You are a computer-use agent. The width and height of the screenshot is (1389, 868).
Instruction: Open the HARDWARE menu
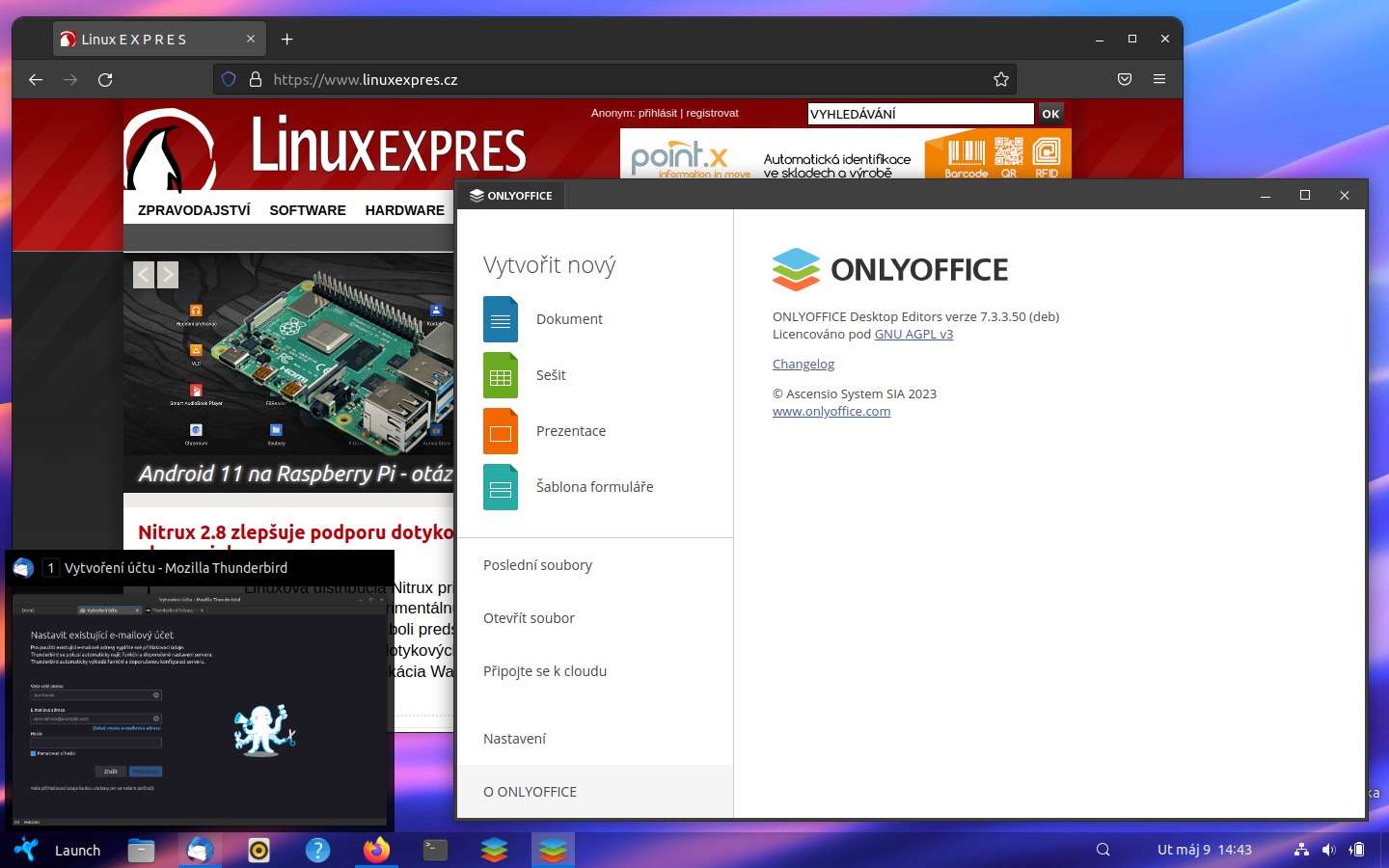click(405, 210)
